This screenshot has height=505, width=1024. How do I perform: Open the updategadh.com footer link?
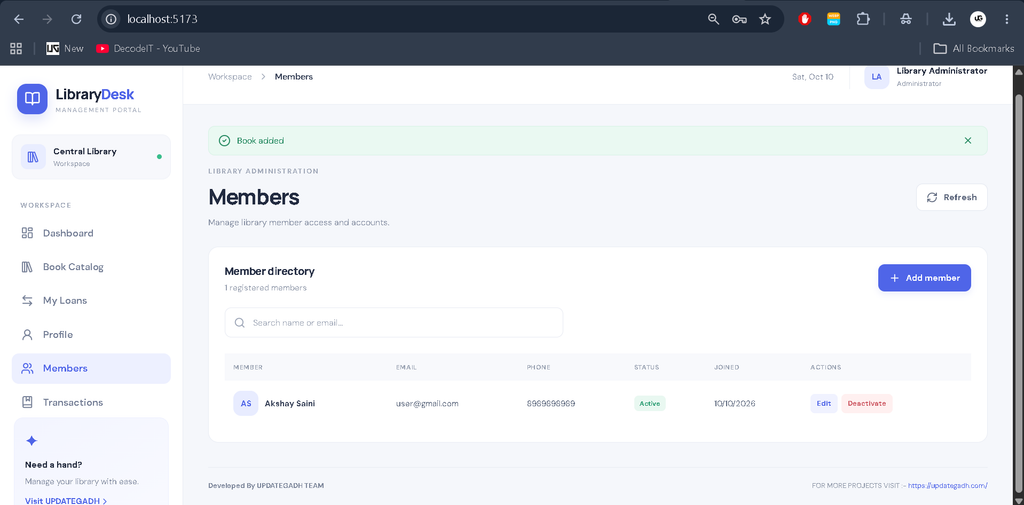[x=948, y=485]
